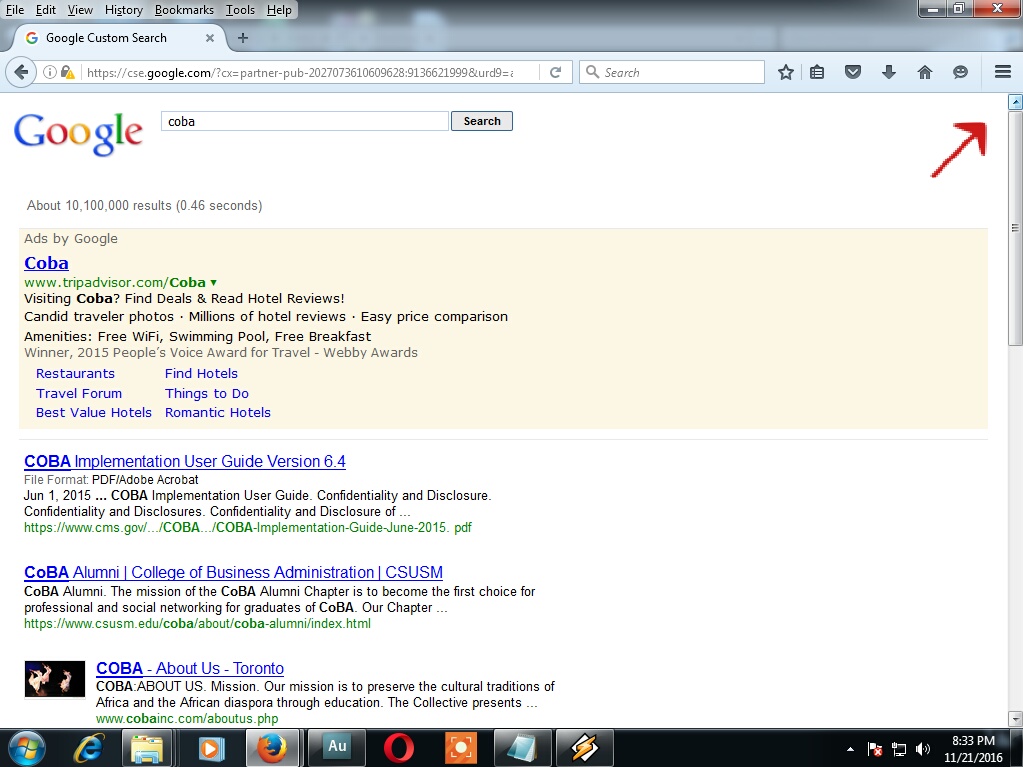Open COBA Implementation User Guide Version 6.4

click(185, 461)
